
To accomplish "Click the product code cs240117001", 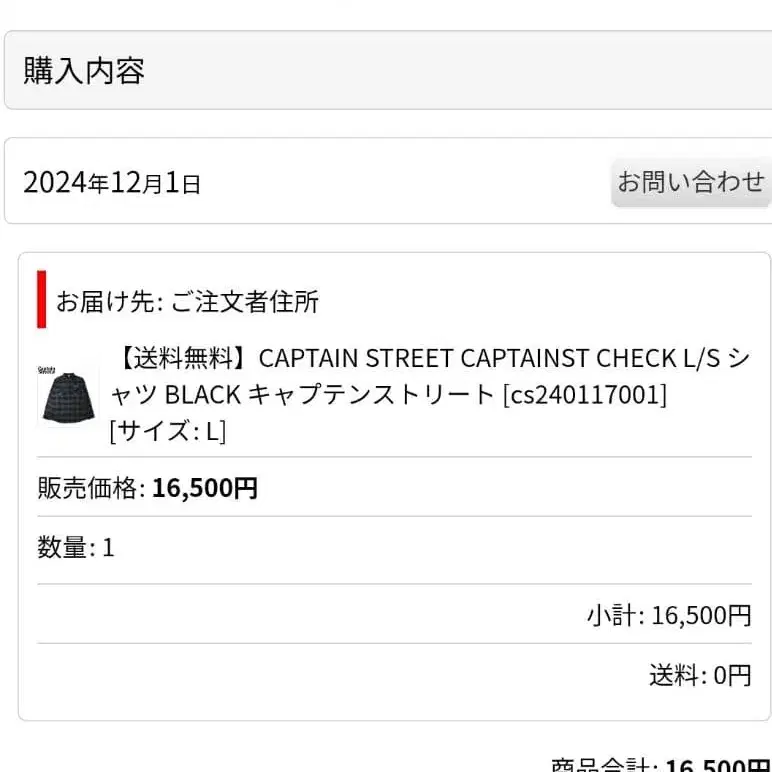I will pyautogui.click(x=584, y=394).
